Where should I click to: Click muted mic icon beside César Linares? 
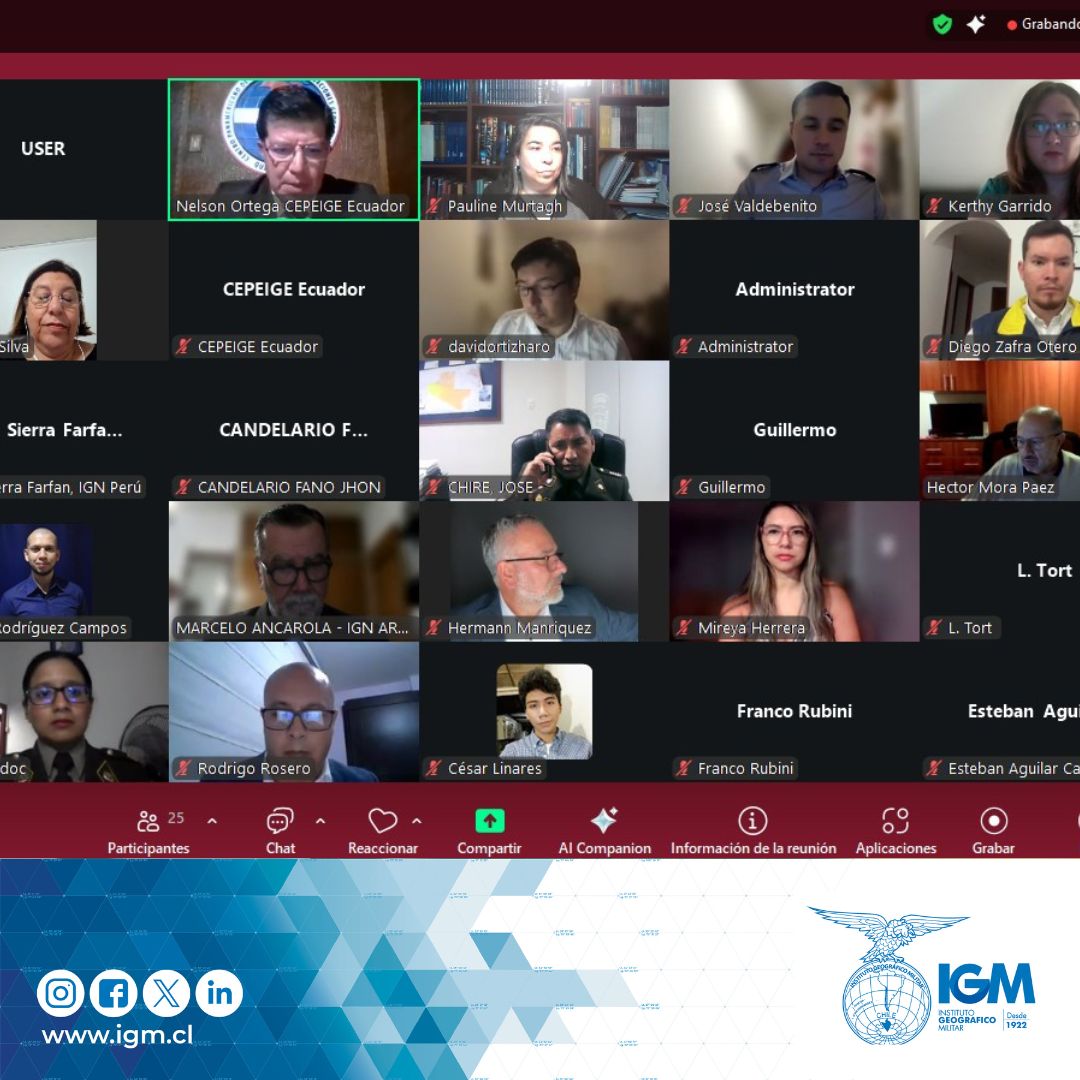point(433,768)
